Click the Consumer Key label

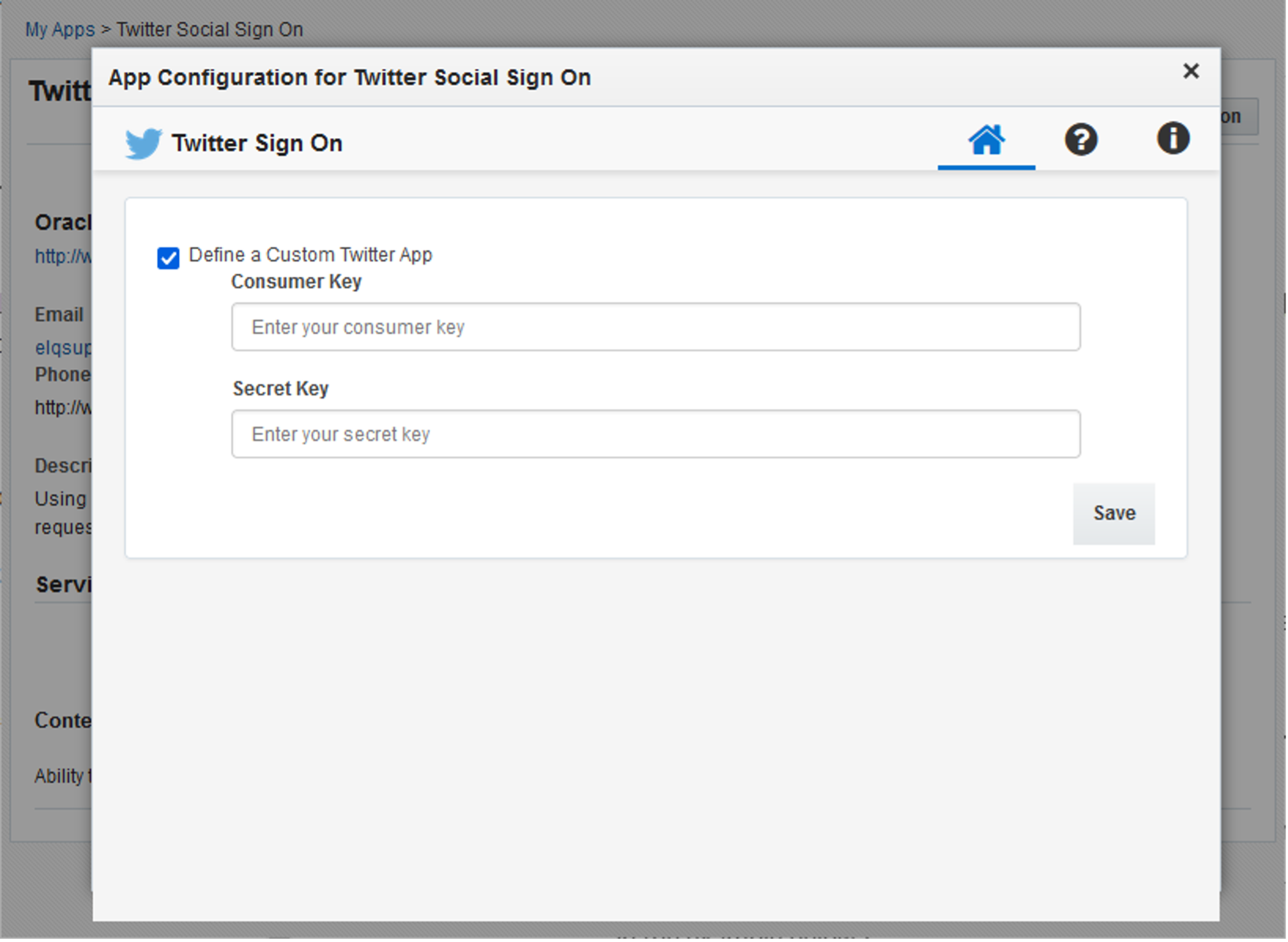297,282
